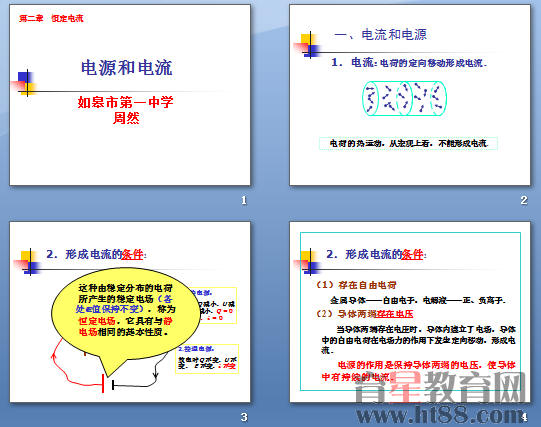
Task: Click the cylinder conductor diagram on slide 2
Action: point(404,98)
